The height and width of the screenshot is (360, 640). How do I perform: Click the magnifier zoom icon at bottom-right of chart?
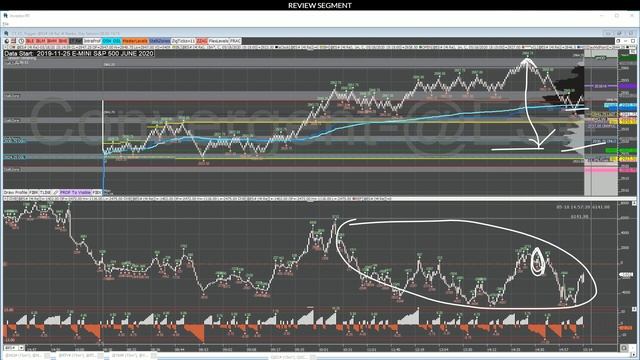[624, 348]
